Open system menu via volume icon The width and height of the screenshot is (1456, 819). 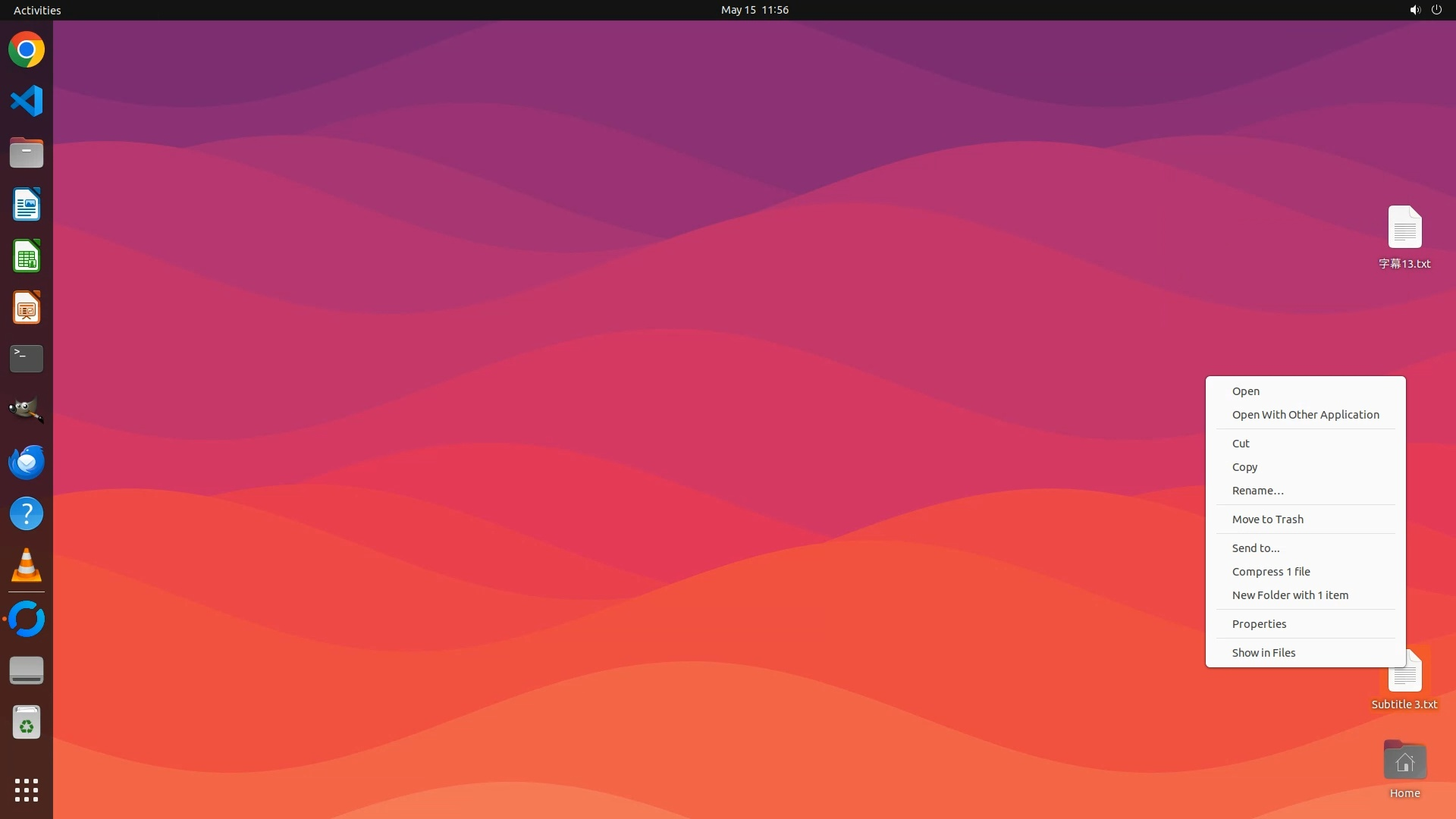[1414, 10]
